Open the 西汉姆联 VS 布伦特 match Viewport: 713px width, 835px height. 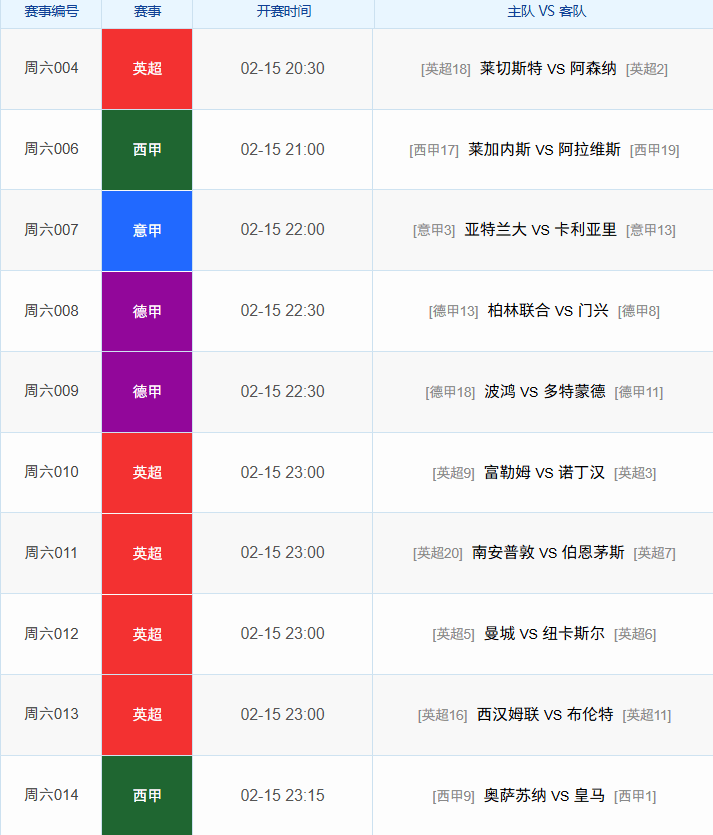[x=545, y=715]
